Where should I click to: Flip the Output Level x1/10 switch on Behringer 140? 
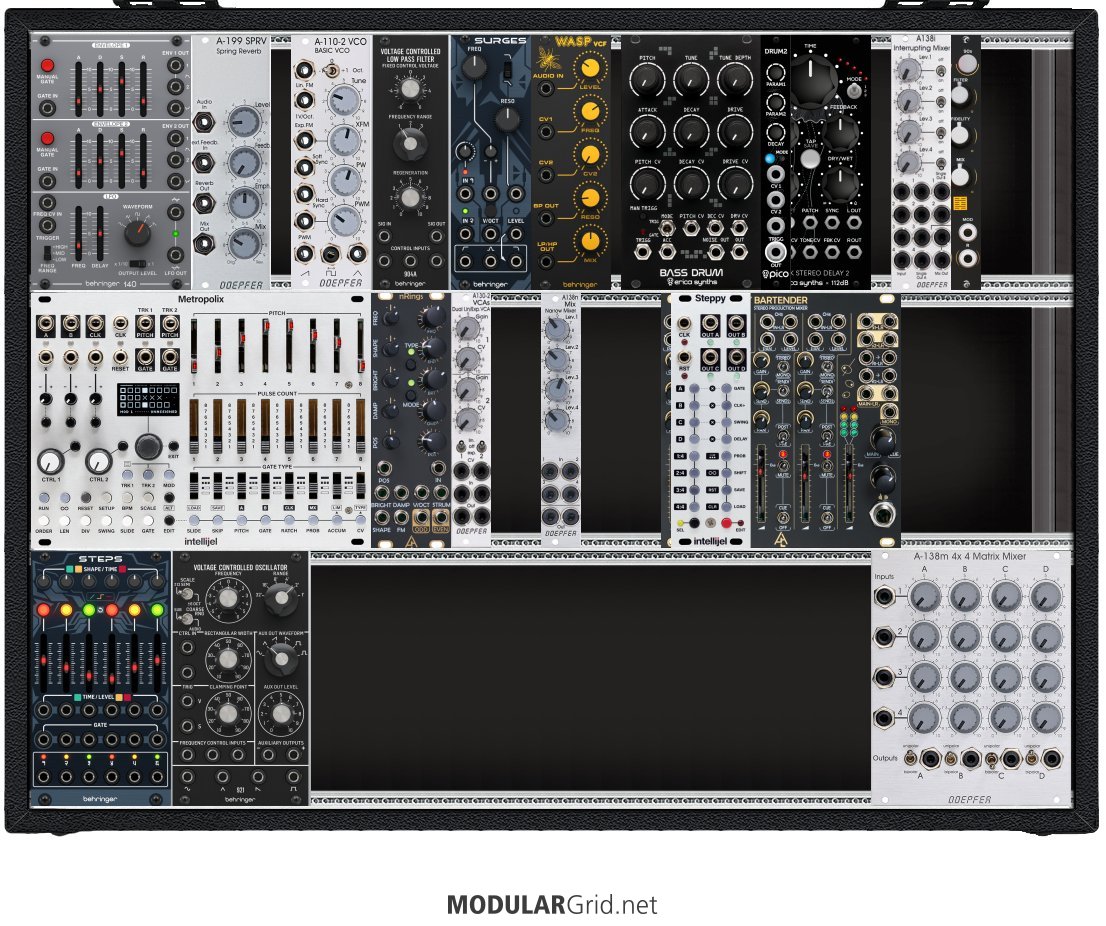point(138,263)
